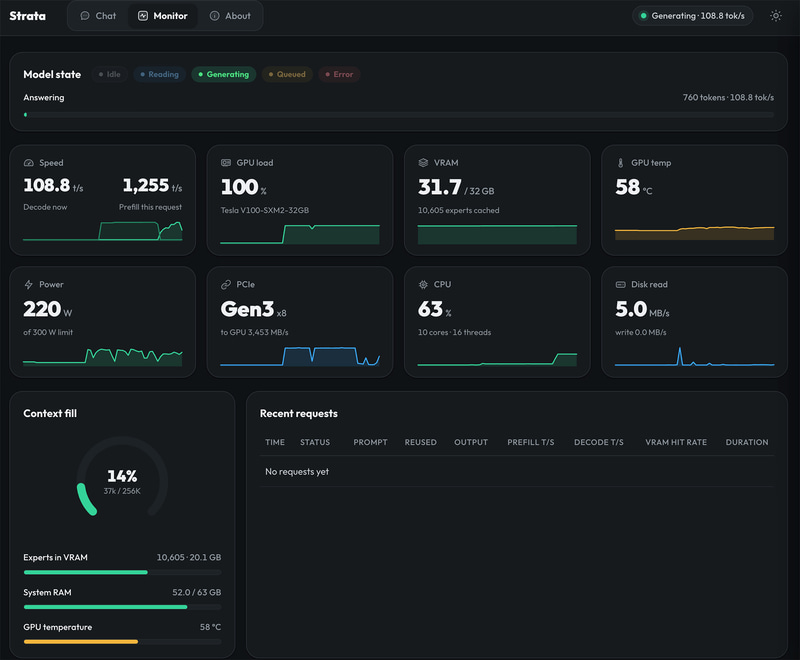This screenshot has height=660, width=800.
Task: Click the VRAM layers icon
Action: (x=423, y=163)
